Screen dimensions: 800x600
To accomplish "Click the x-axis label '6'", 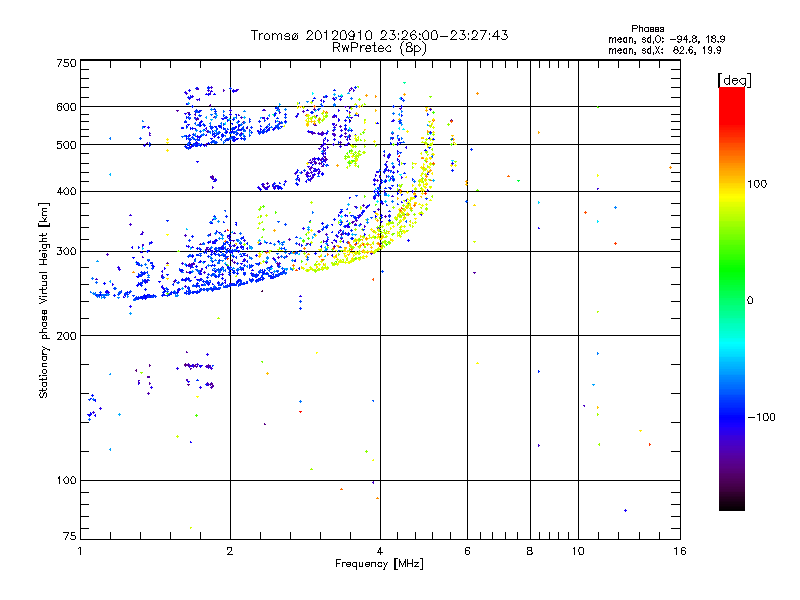I will 467,551.
